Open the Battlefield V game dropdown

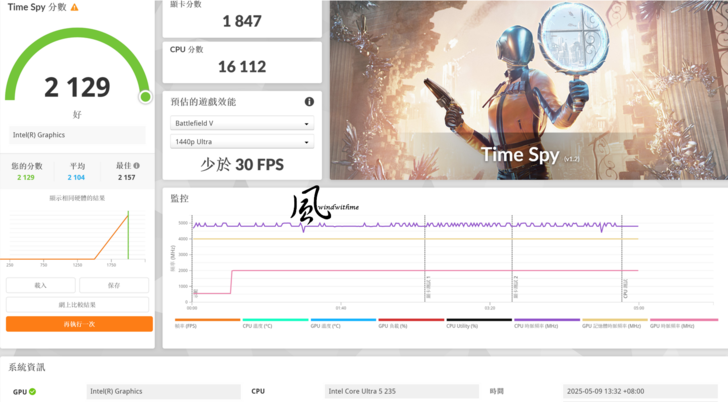click(x=242, y=123)
